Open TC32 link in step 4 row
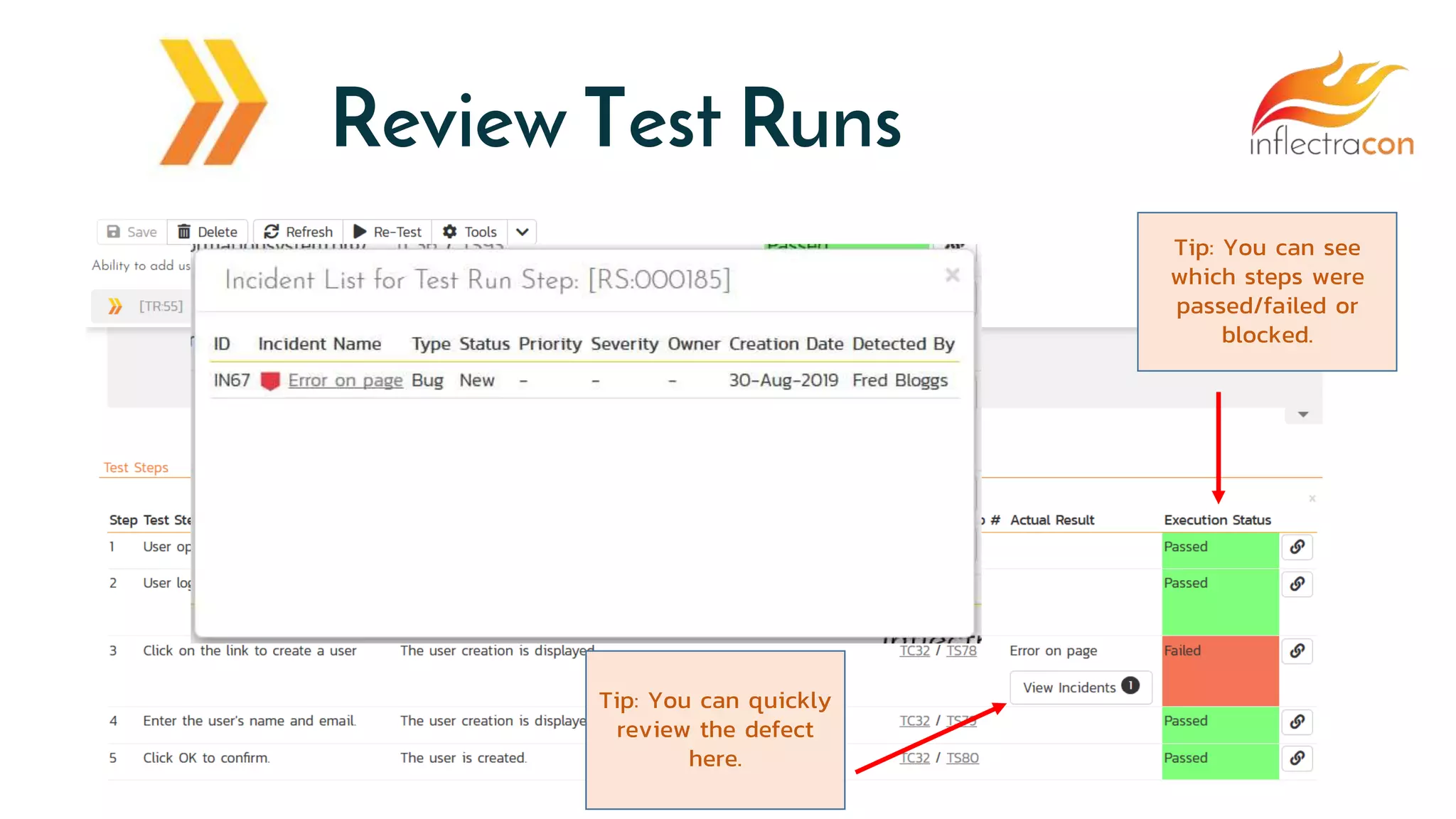Viewport: 1456px width, 819px height. [914, 721]
